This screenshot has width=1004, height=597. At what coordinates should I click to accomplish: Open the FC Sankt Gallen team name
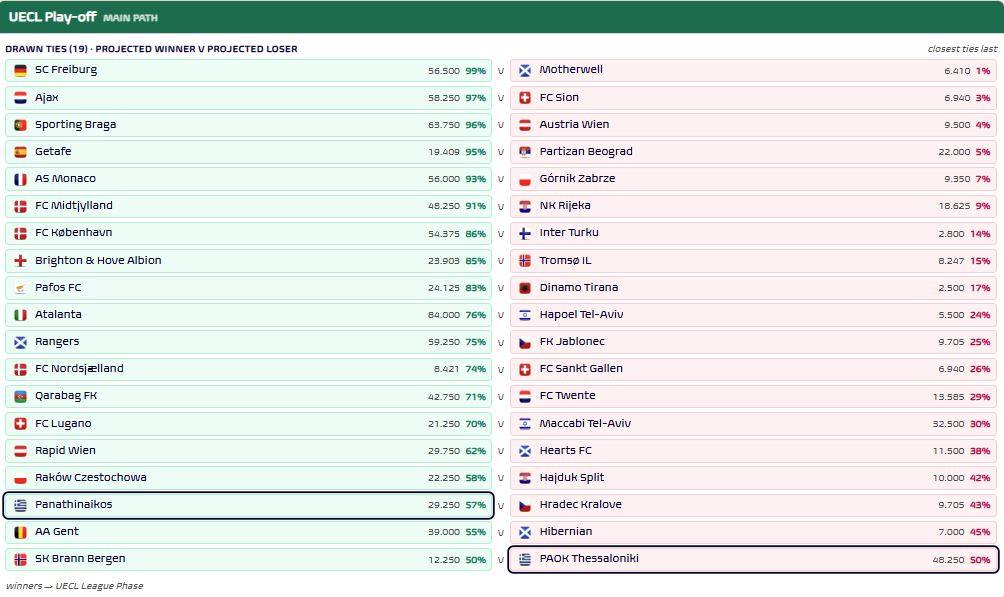pos(581,368)
